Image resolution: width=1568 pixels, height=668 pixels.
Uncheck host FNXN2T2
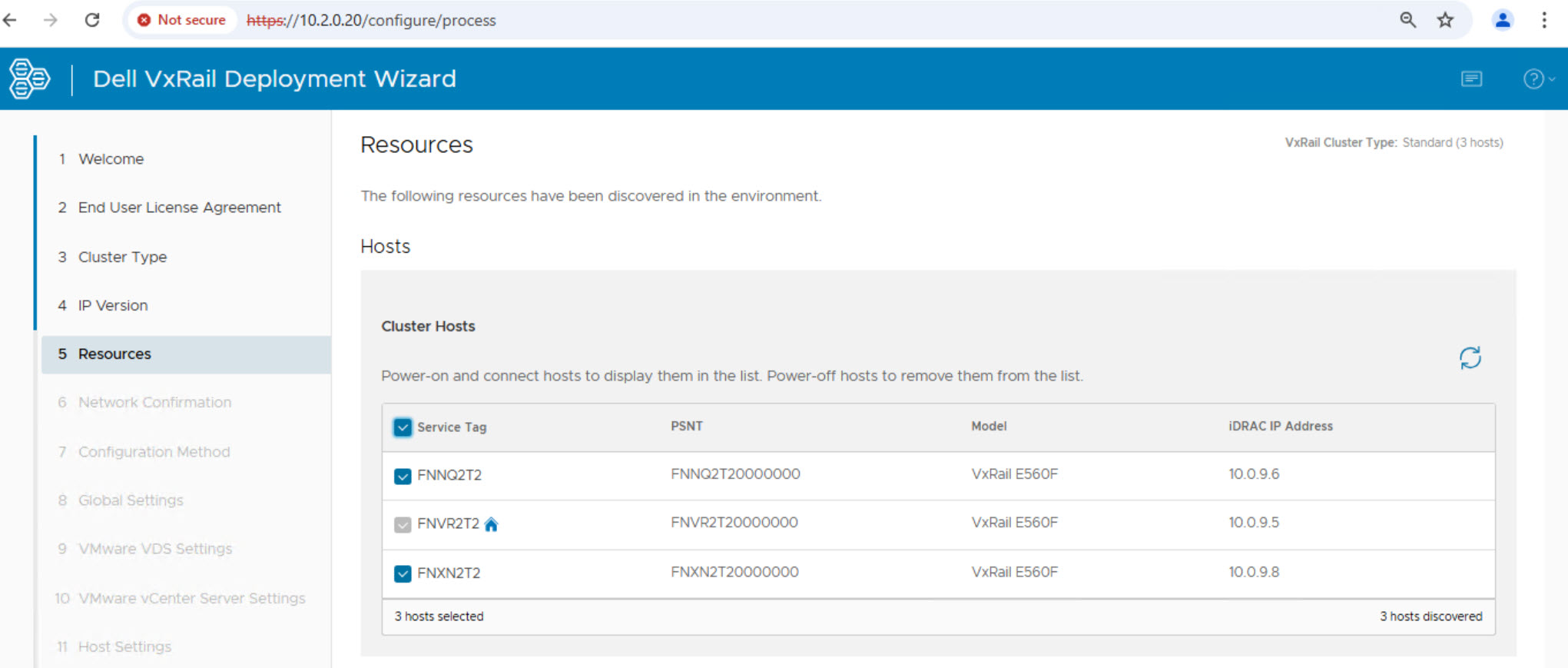(x=403, y=573)
